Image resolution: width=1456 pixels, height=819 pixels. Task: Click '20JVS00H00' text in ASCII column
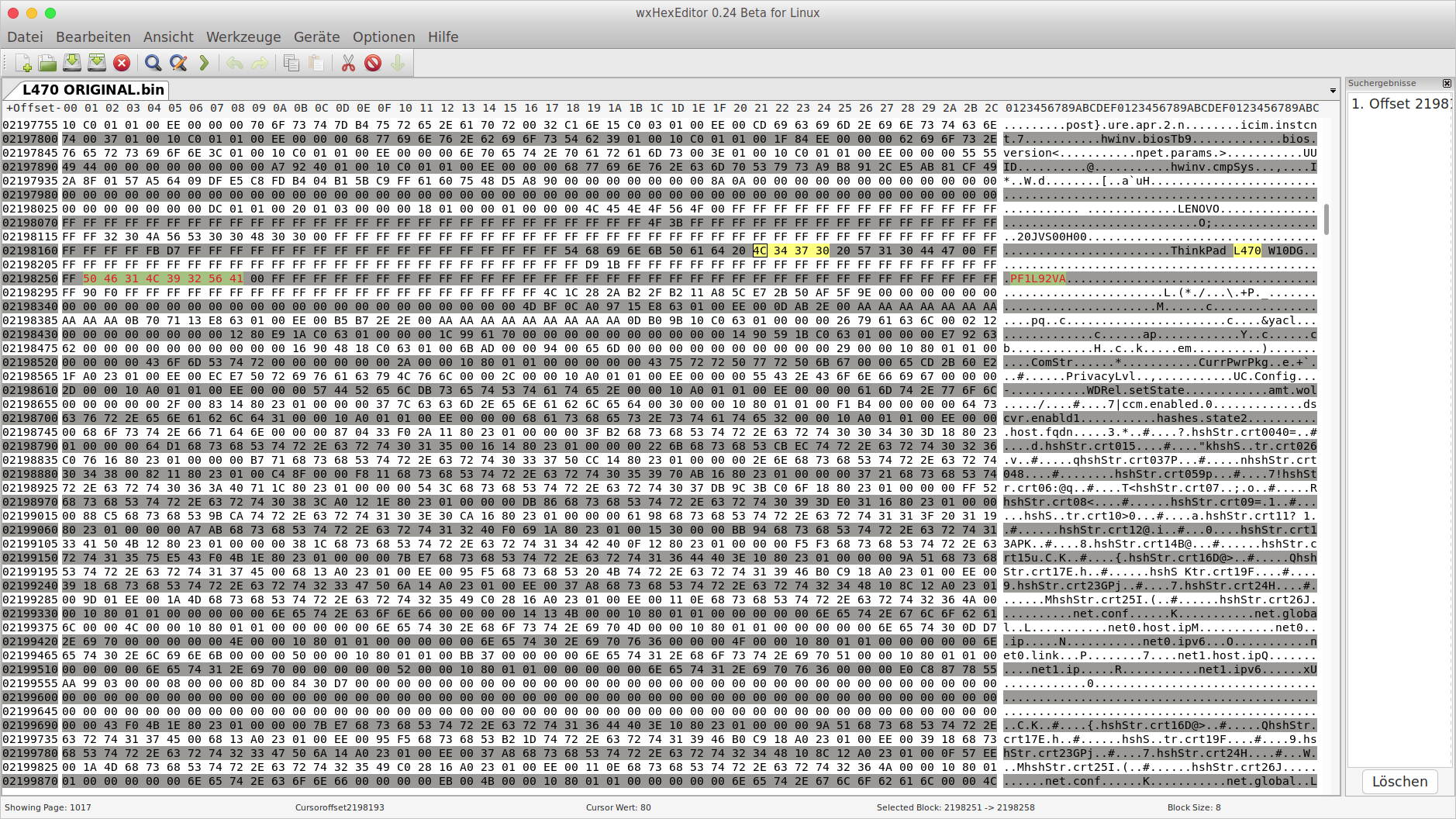coord(1052,237)
